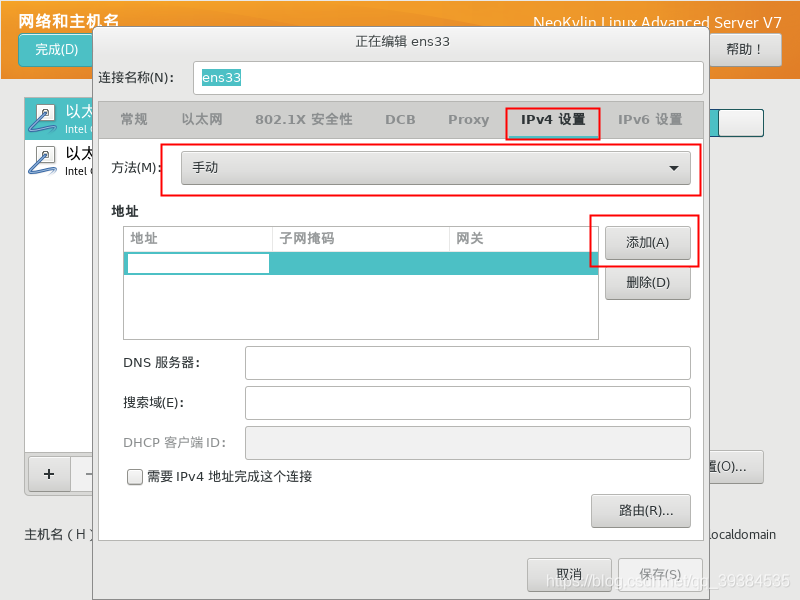Switch to the Proxy tab
The height and width of the screenshot is (600, 800).
tap(468, 119)
